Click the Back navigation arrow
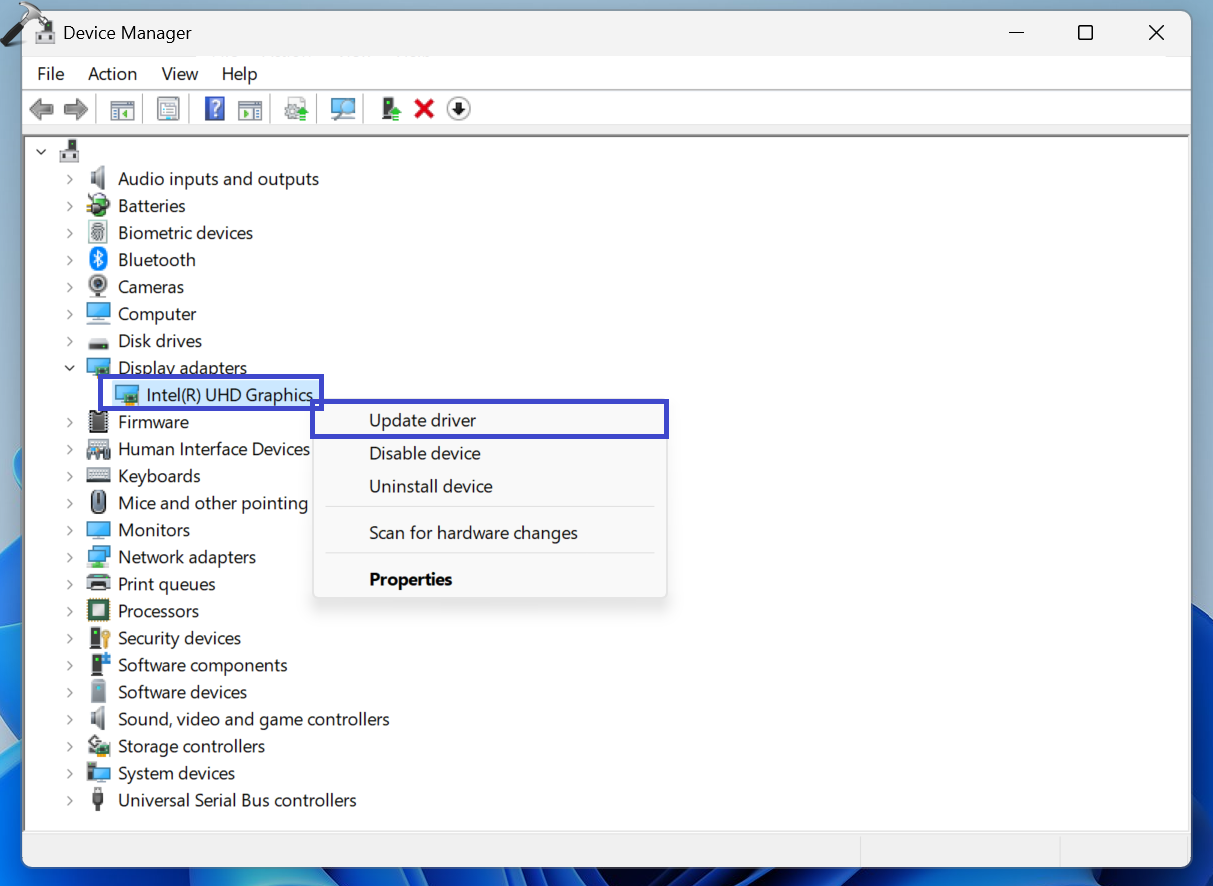 (42, 108)
